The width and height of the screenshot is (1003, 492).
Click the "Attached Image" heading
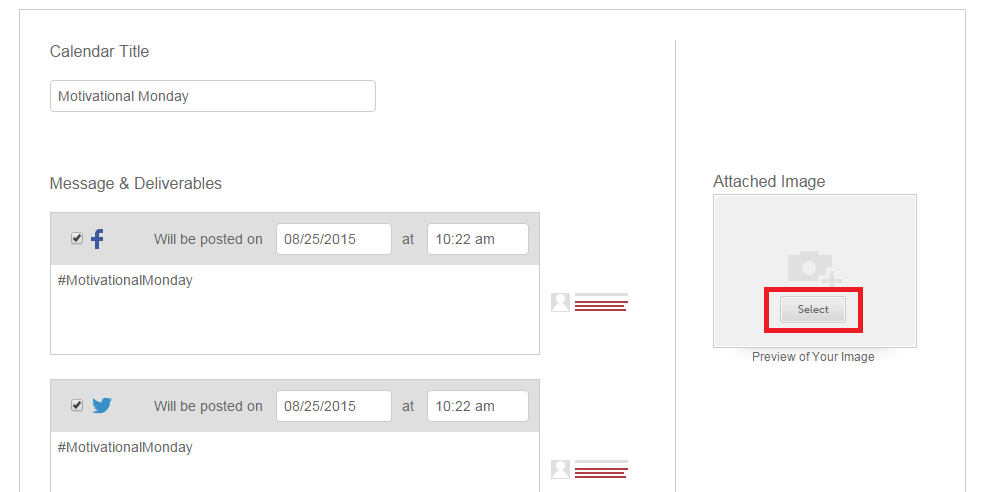(x=769, y=182)
